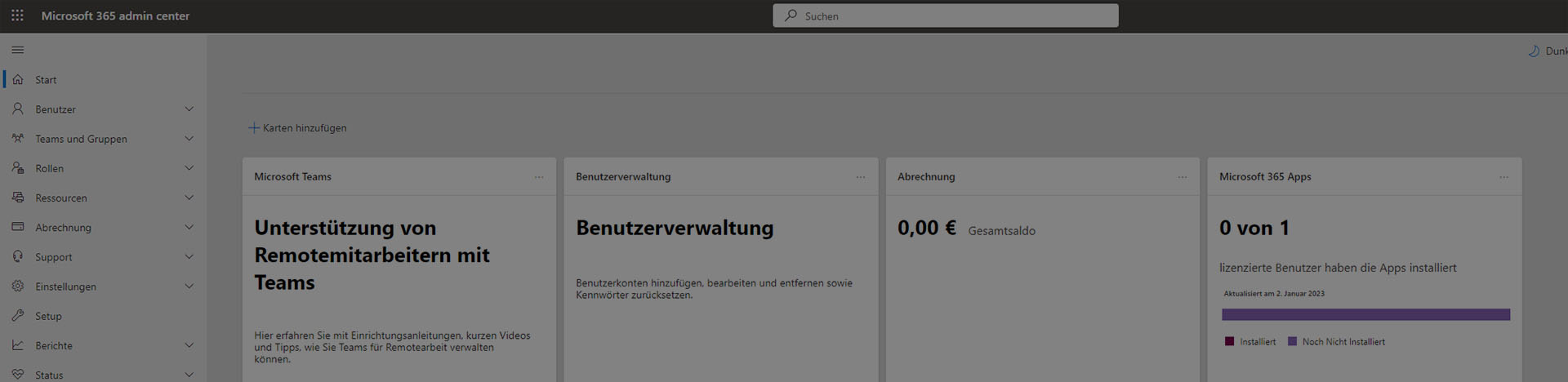Click the Microsoft Teams card header
This screenshot has height=382, width=1568.
click(x=399, y=176)
